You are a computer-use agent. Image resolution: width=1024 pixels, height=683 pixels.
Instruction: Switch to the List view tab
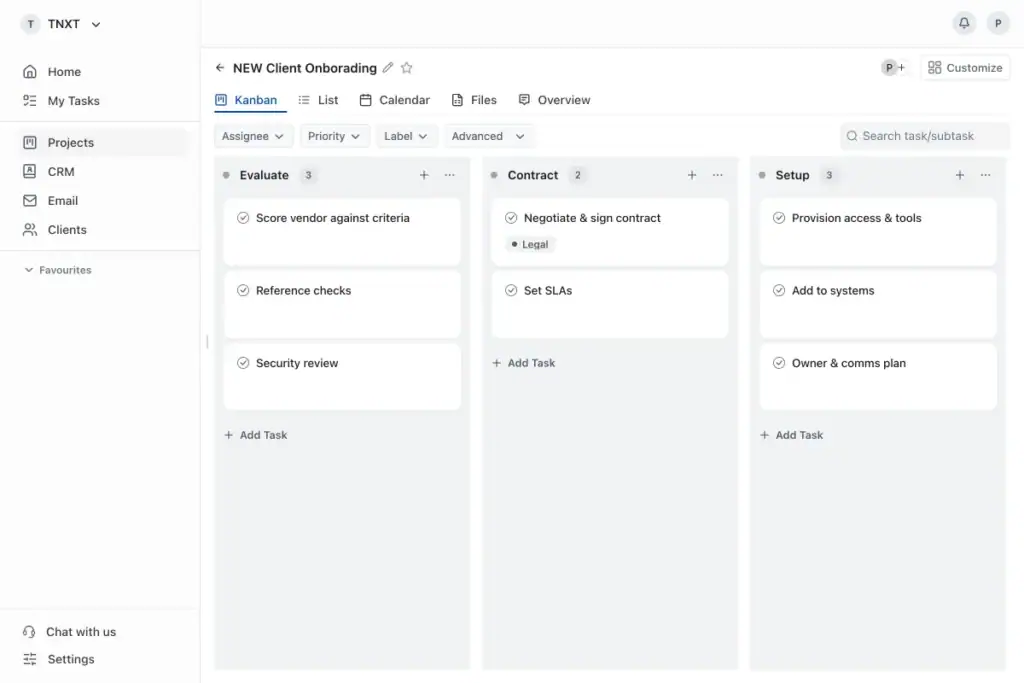pyautogui.click(x=319, y=100)
